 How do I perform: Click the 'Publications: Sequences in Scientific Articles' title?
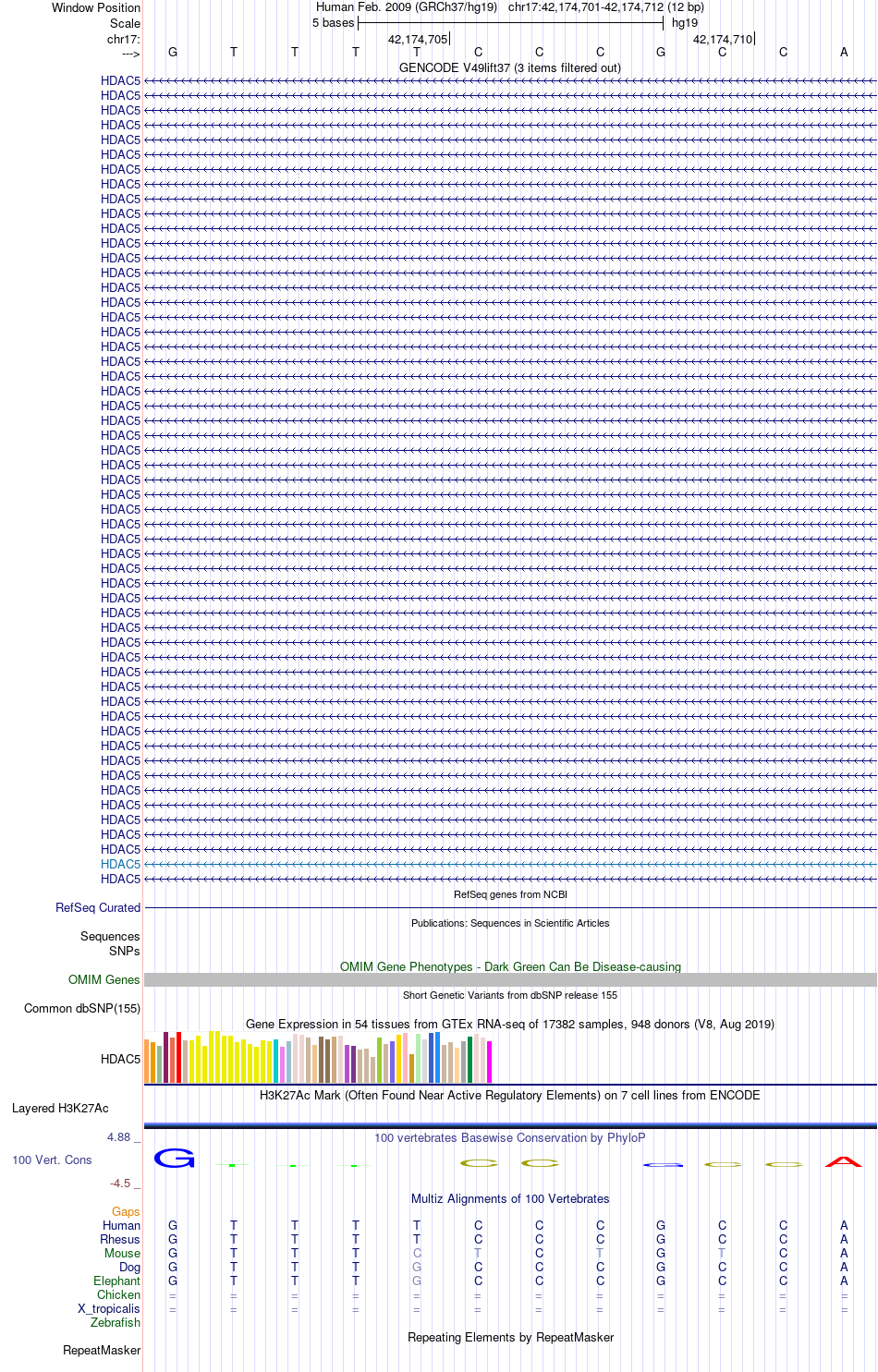tap(510, 923)
